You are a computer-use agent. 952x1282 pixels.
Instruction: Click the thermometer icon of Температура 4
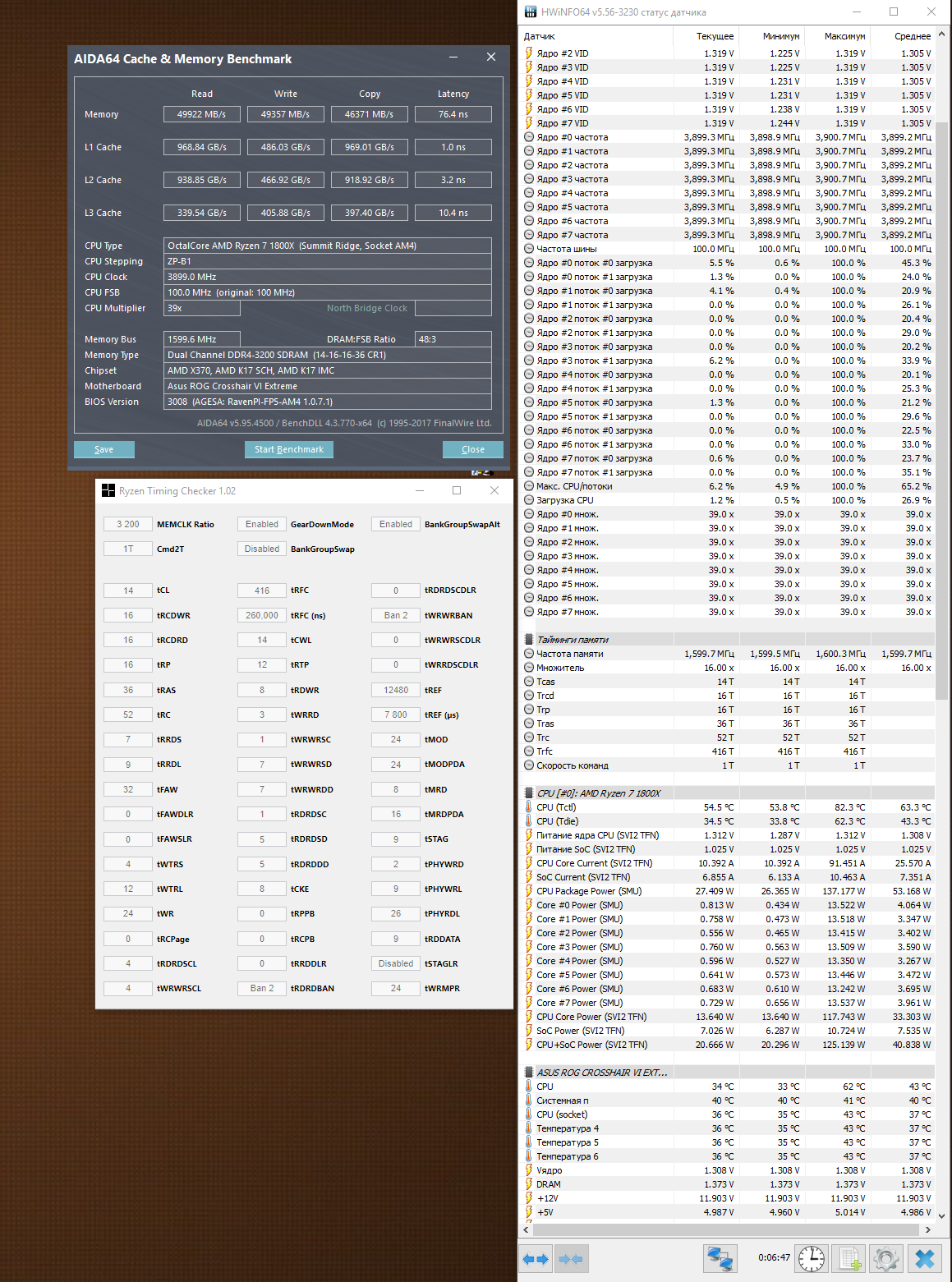tap(529, 1128)
